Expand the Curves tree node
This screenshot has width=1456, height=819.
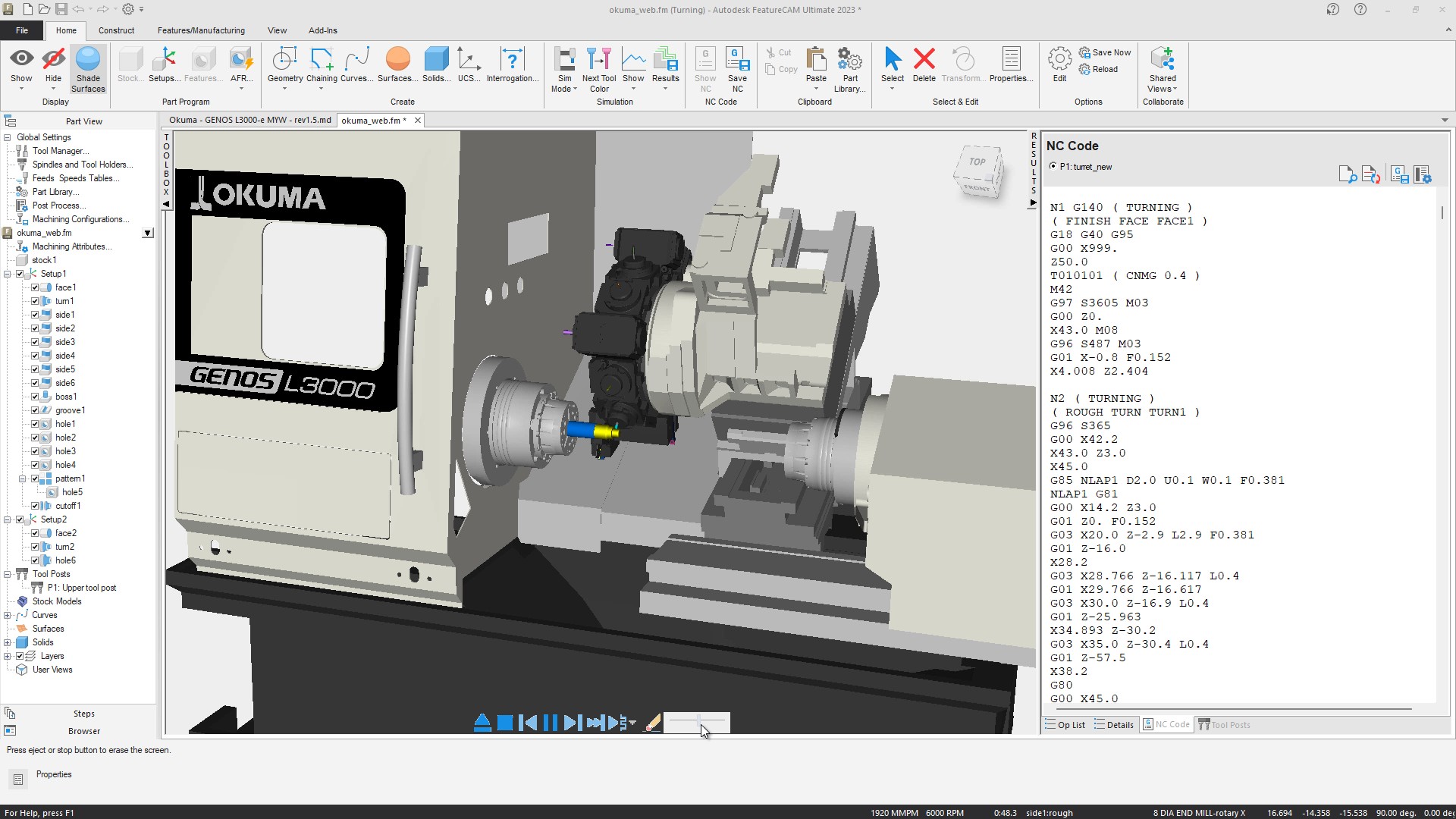pos(8,615)
